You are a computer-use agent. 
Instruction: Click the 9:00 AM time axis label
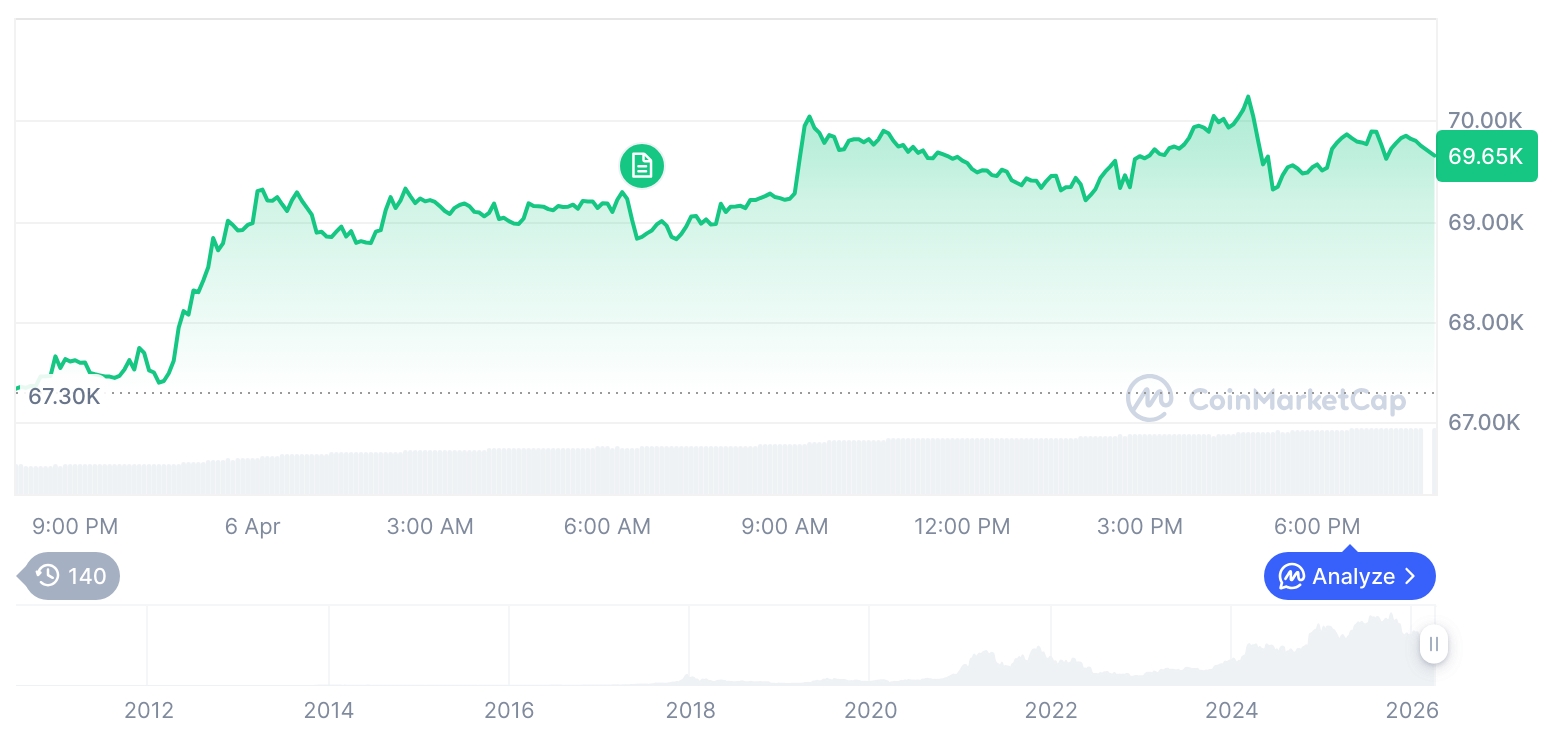(x=784, y=526)
